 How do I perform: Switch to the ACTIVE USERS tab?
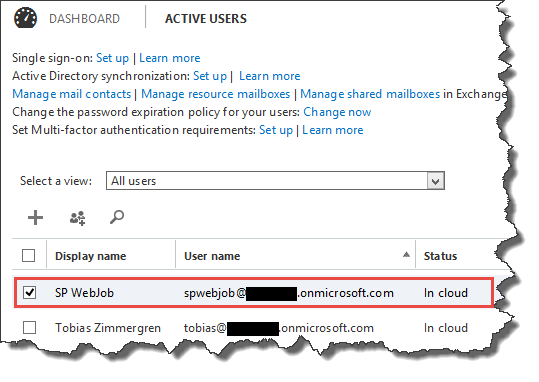[x=206, y=19]
